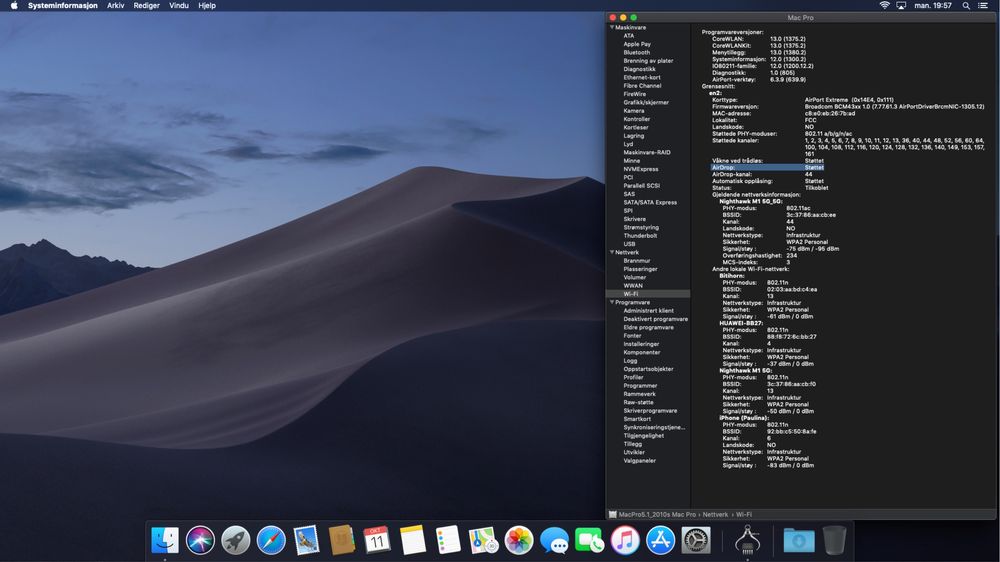Open the Systeminformasjon menu

click(62, 5)
